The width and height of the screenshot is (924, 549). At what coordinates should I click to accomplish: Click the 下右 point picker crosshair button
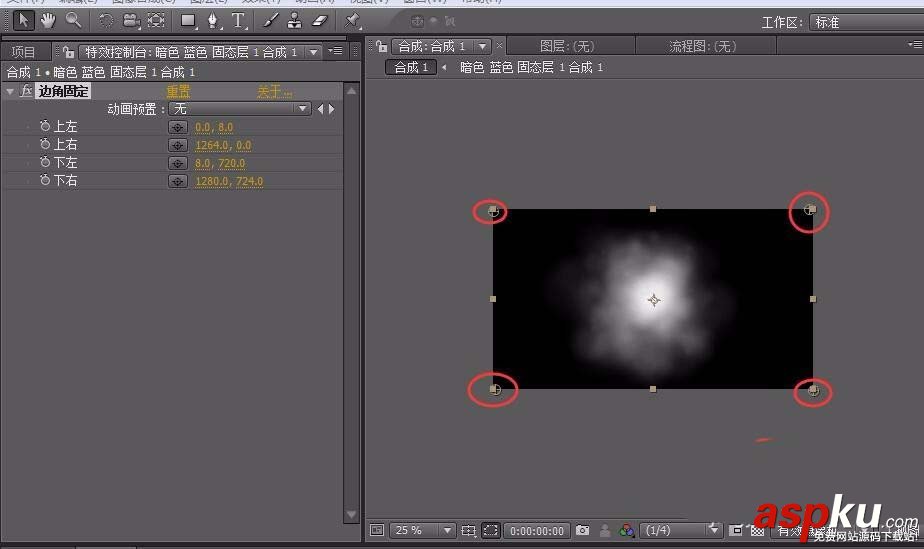pos(177,181)
